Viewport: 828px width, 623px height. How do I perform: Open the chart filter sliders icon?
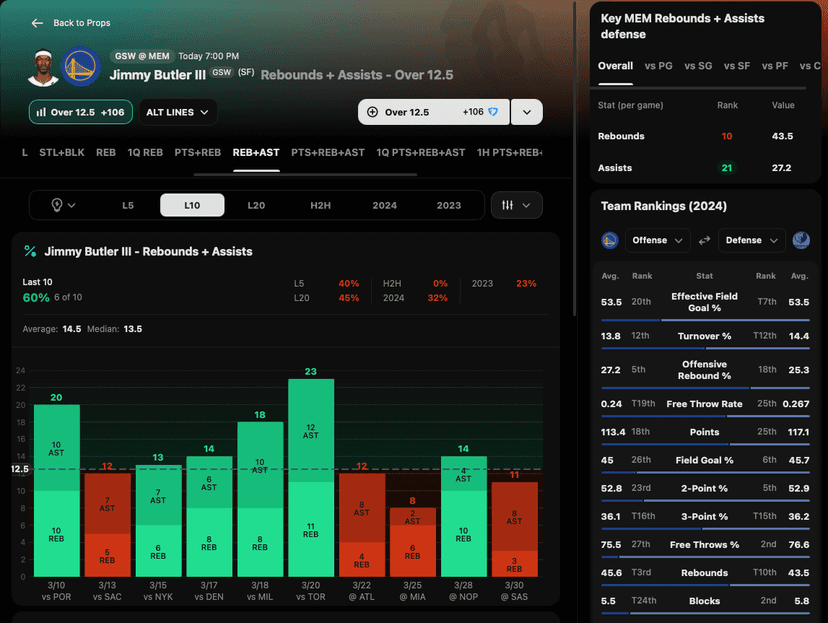pos(507,205)
